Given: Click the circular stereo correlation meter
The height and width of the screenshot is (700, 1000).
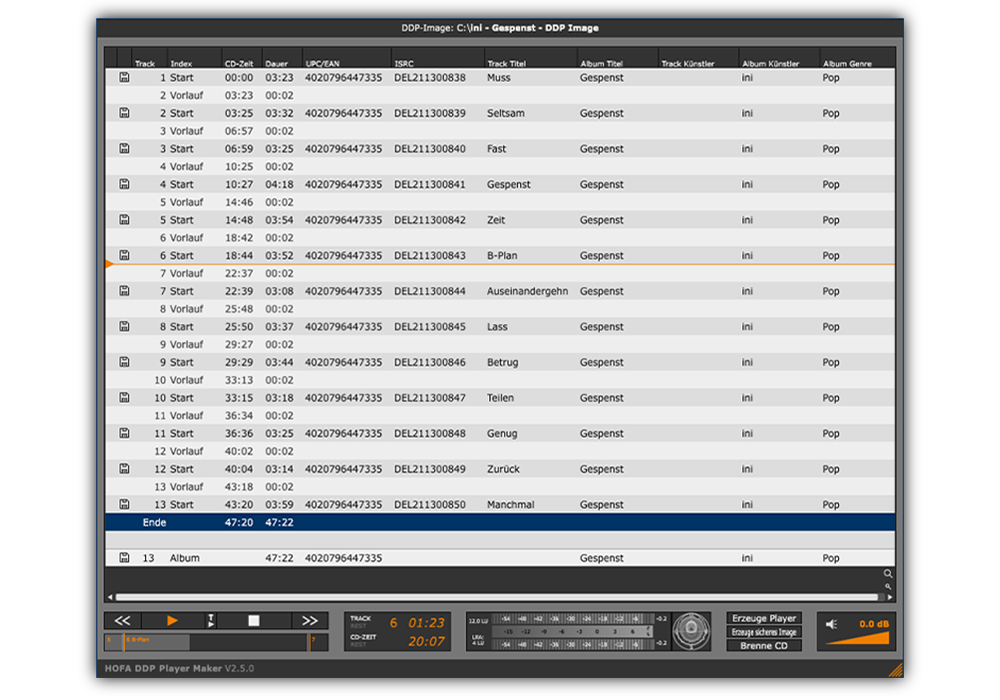Looking at the screenshot, I should click(x=691, y=631).
